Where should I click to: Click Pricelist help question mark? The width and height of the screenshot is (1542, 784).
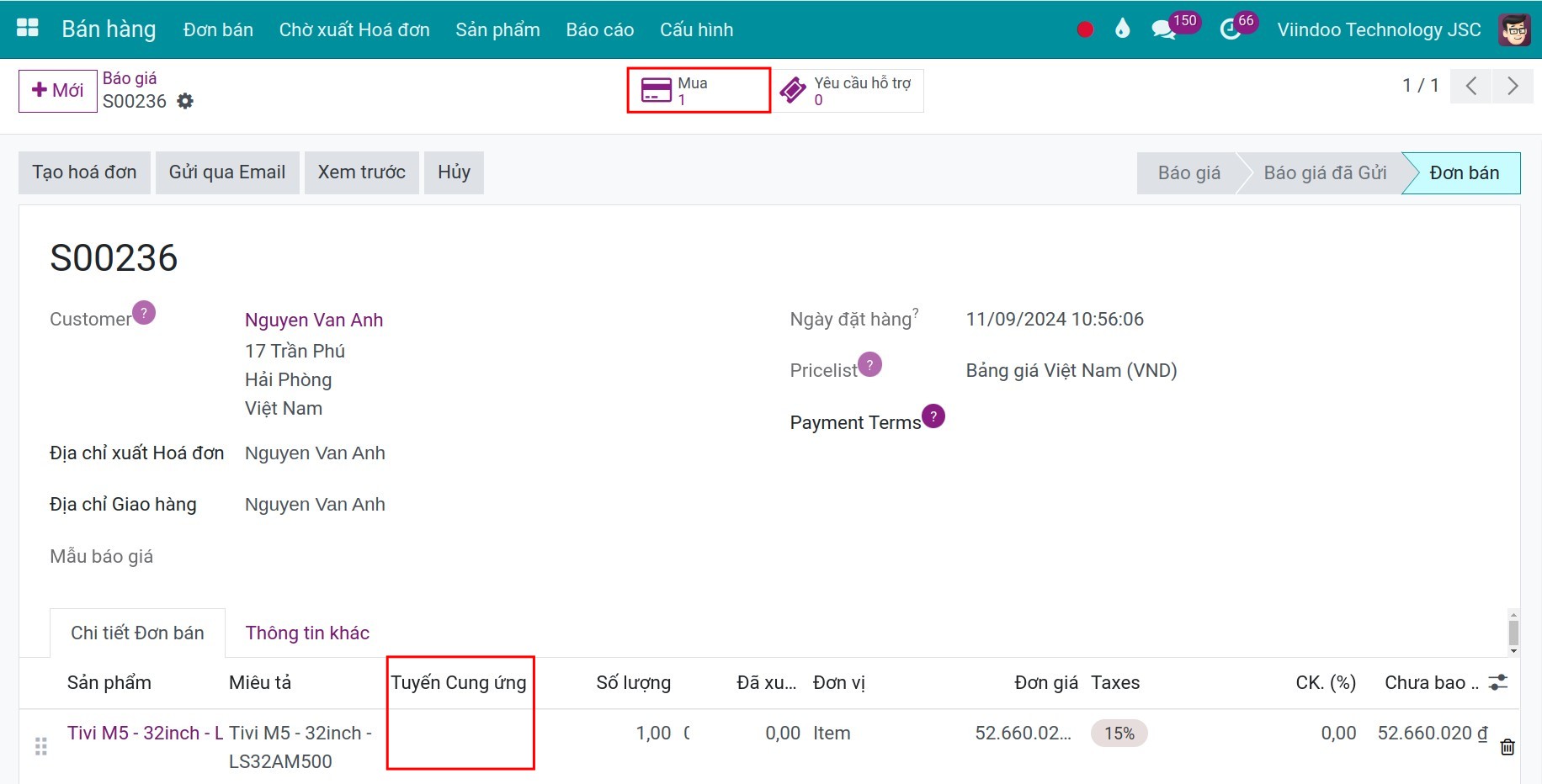pyautogui.click(x=869, y=364)
